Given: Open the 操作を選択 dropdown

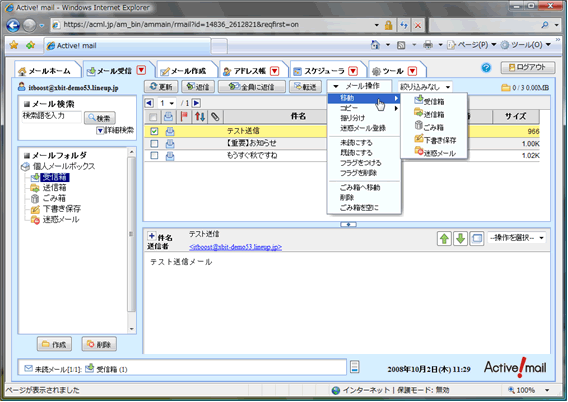Looking at the screenshot, I should [517, 238].
